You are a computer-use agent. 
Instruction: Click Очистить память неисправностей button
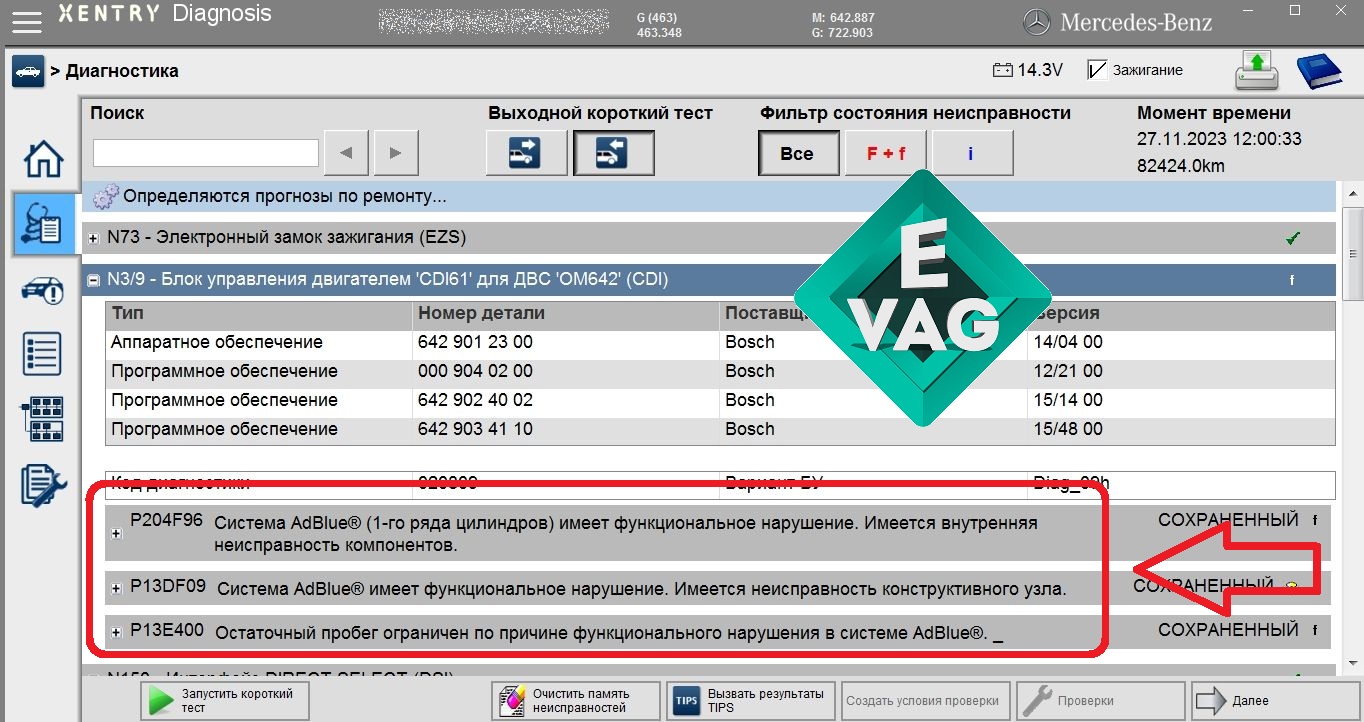(x=576, y=700)
